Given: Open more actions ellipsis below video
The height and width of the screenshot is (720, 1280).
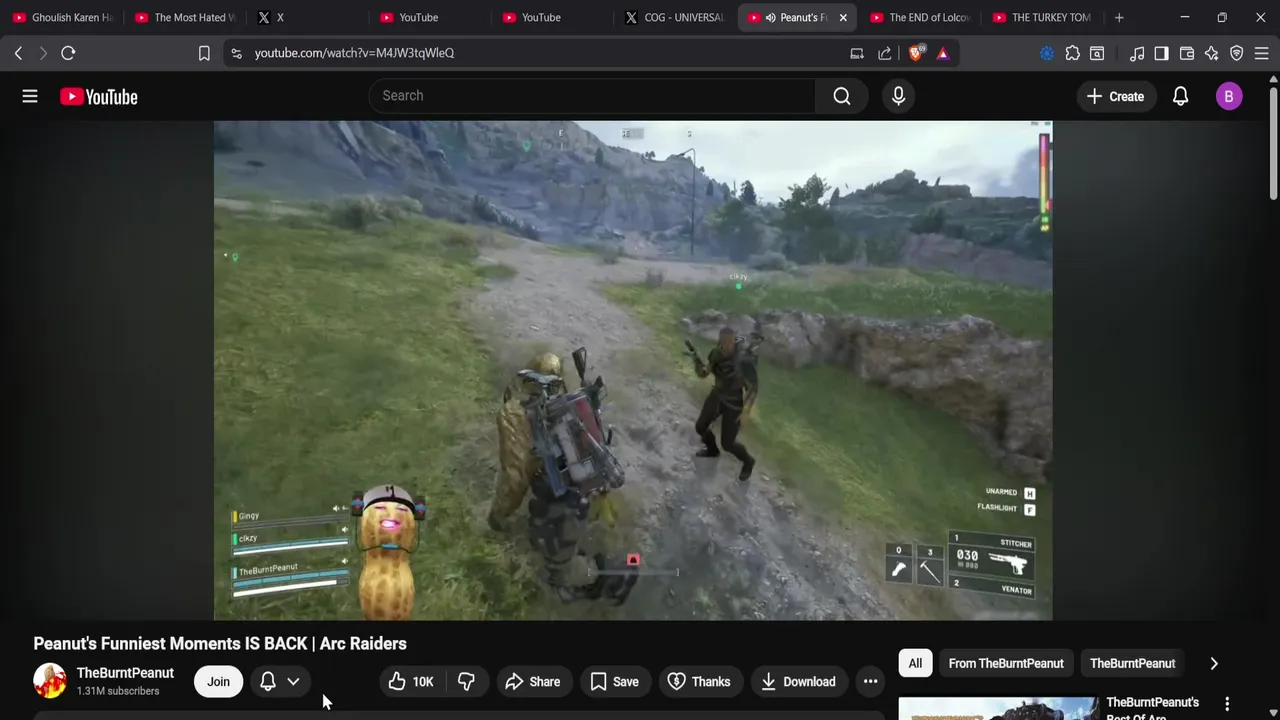Looking at the screenshot, I should [870, 682].
